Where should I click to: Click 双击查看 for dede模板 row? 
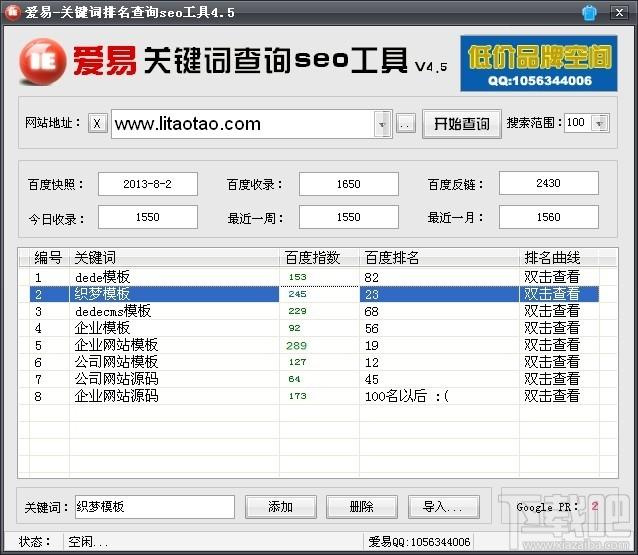[552, 277]
